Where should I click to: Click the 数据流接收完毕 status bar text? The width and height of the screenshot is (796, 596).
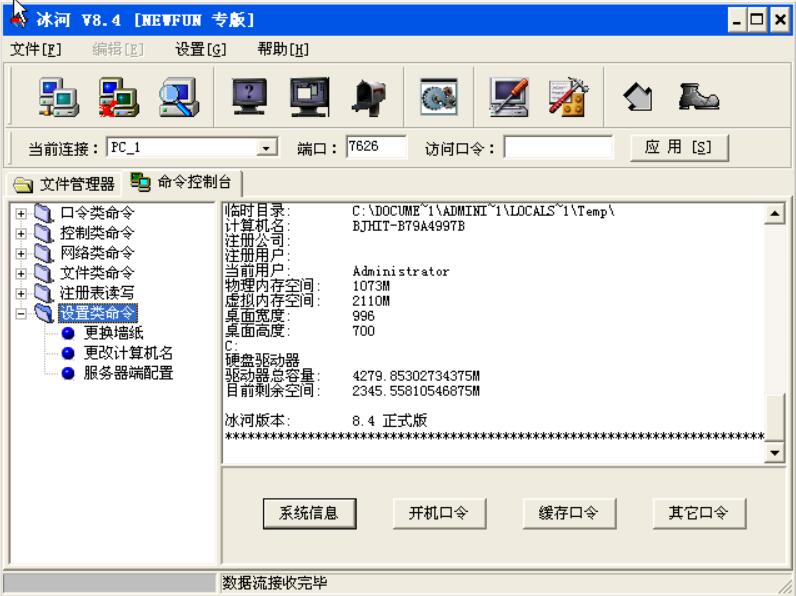pyautogui.click(x=275, y=583)
